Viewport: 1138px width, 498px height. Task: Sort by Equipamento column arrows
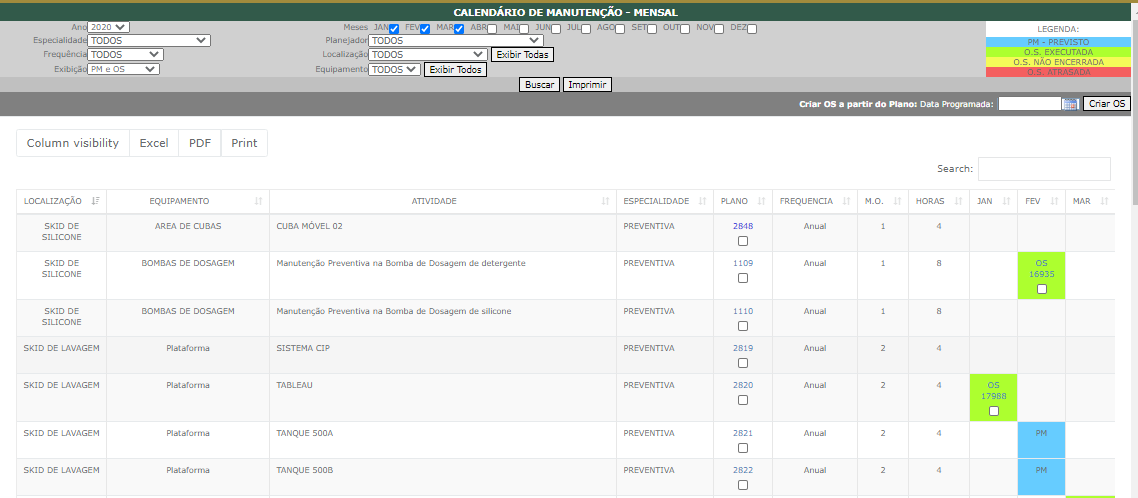[x=258, y=201]
